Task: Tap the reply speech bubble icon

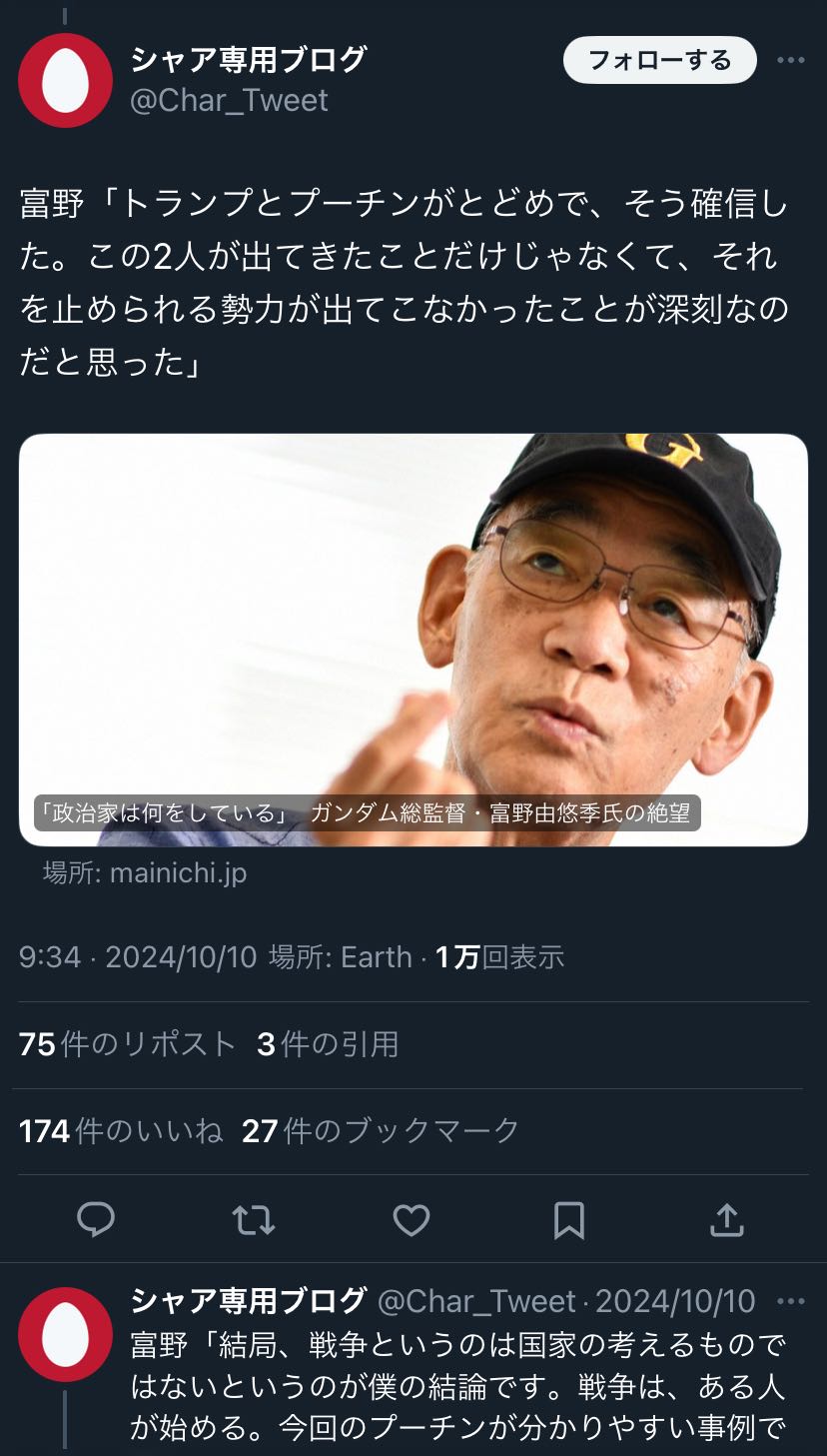Action: [x=96, y=1219]
